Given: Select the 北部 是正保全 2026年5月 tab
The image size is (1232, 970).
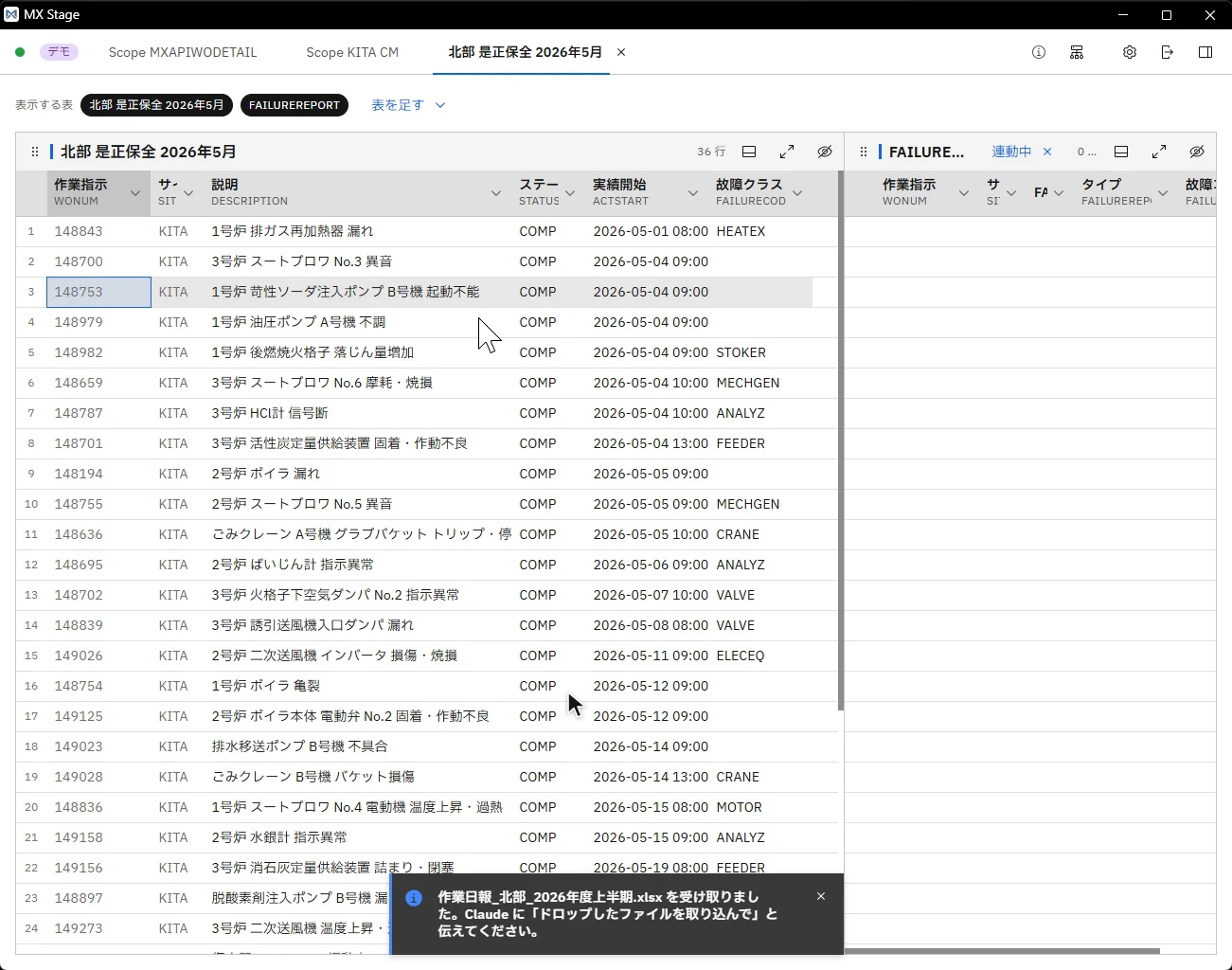Looking at the screenshot, I should [525, 52].
